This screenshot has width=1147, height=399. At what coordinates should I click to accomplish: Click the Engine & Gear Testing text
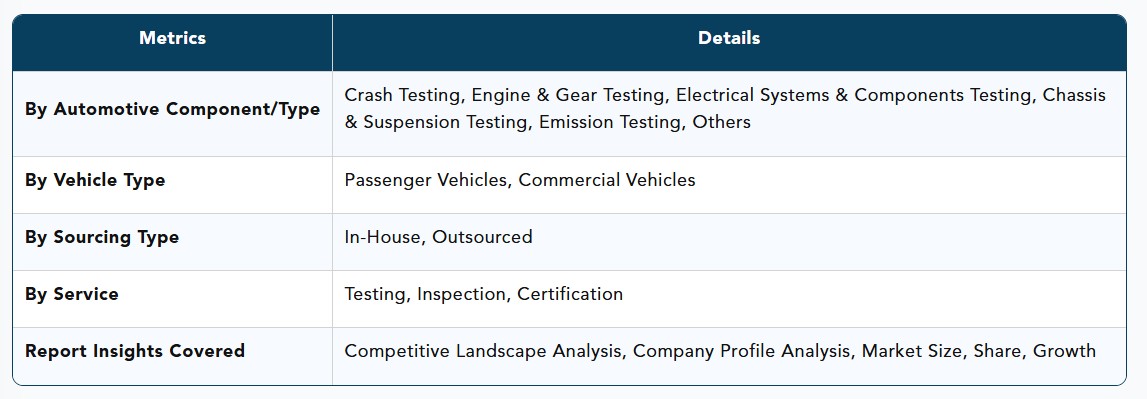(x=568, y=96)
